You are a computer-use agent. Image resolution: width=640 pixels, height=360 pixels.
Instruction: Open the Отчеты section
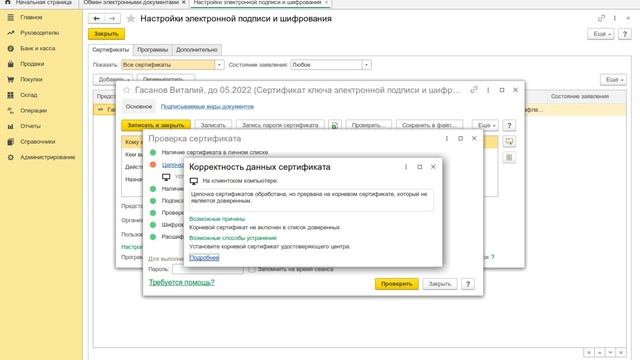[30, 126]
